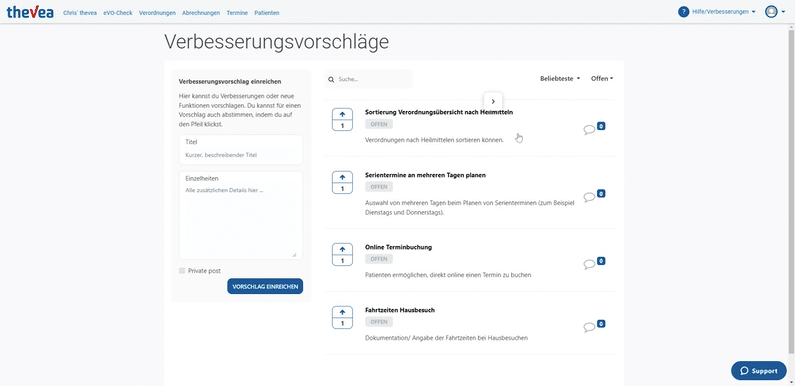Upvote the Online Terminbuchung suggestion
This screenshot has width=795, height=386.
coord(342,250)
